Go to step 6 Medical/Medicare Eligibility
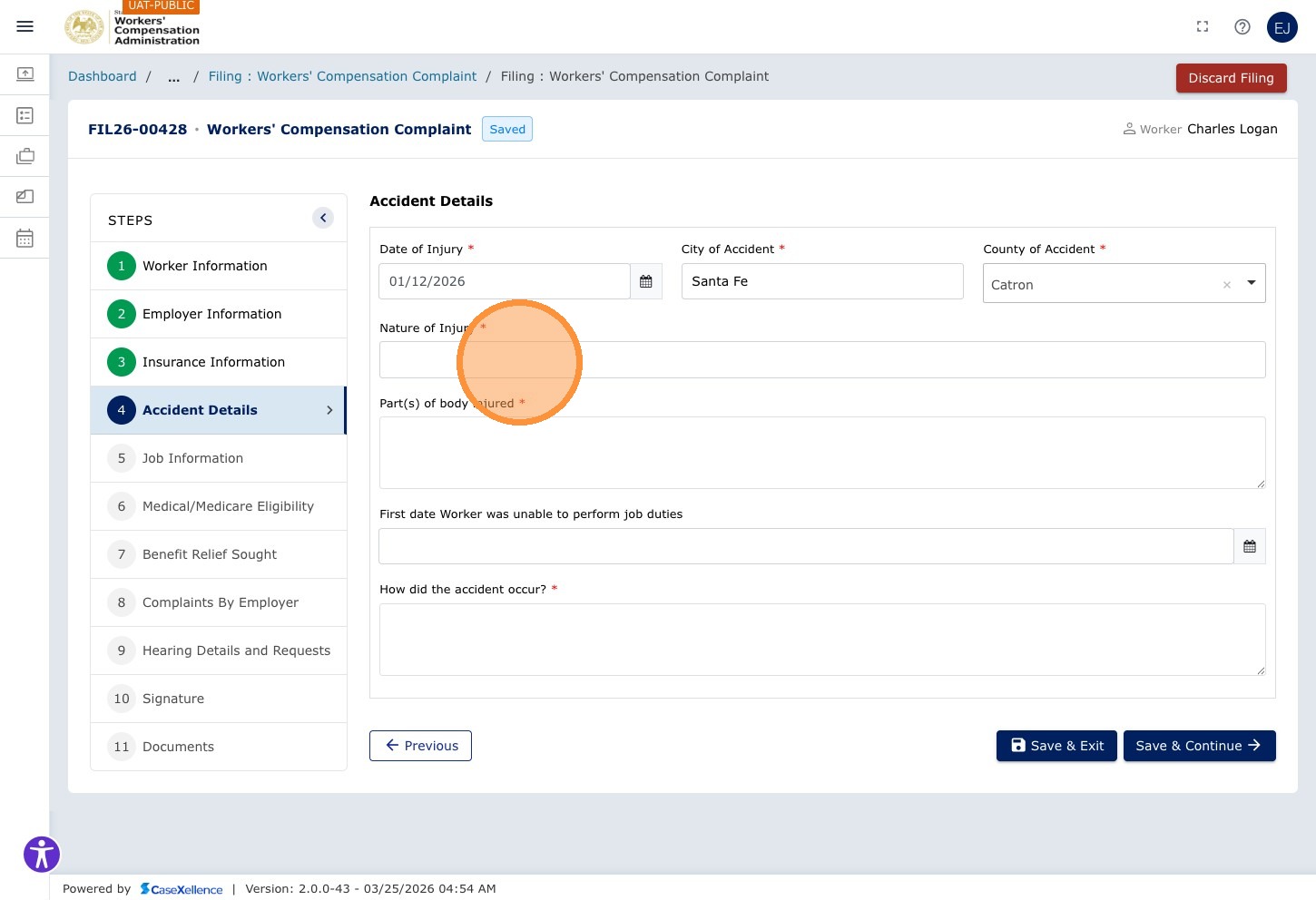The height and width of the screenshot is (900, 1316). coord(219,506)
